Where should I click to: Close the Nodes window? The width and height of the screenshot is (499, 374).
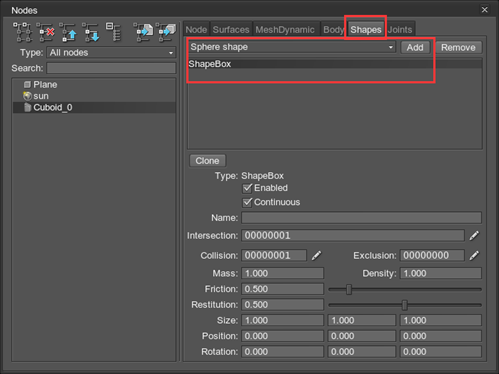click(x=485, y=10)
